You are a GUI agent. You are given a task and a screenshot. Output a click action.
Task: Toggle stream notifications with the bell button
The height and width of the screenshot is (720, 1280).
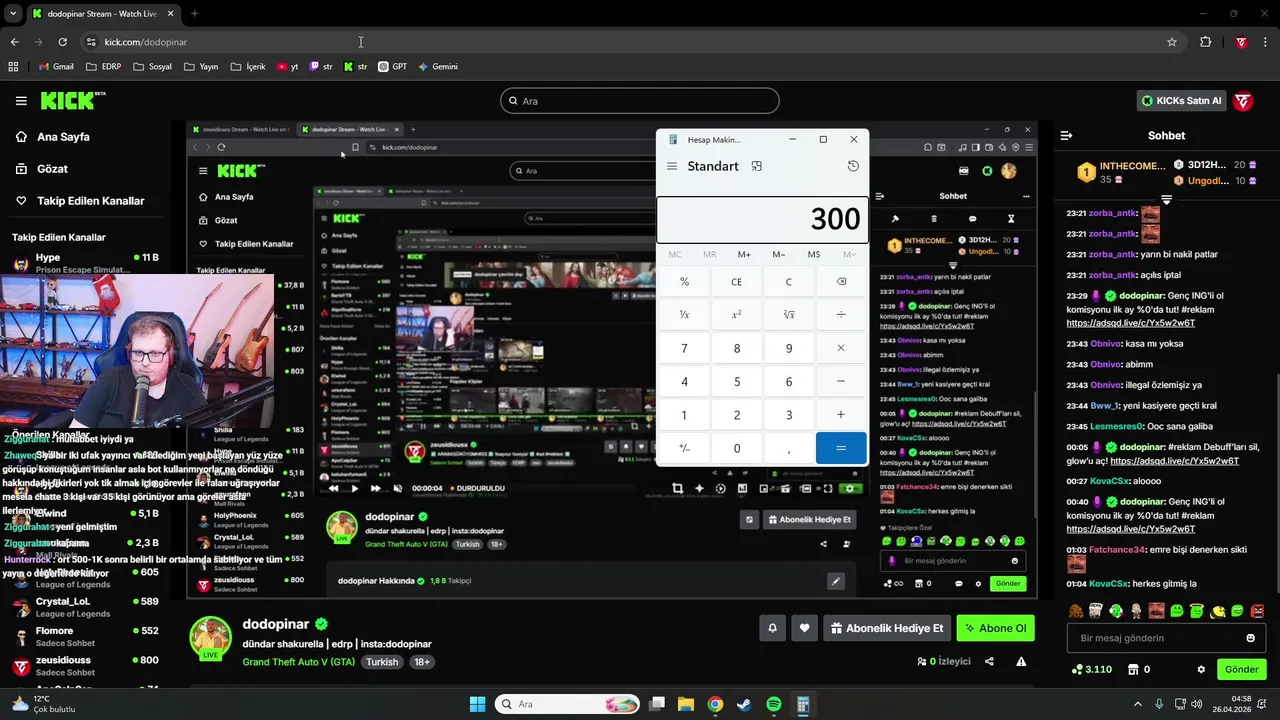pos(772,628)
